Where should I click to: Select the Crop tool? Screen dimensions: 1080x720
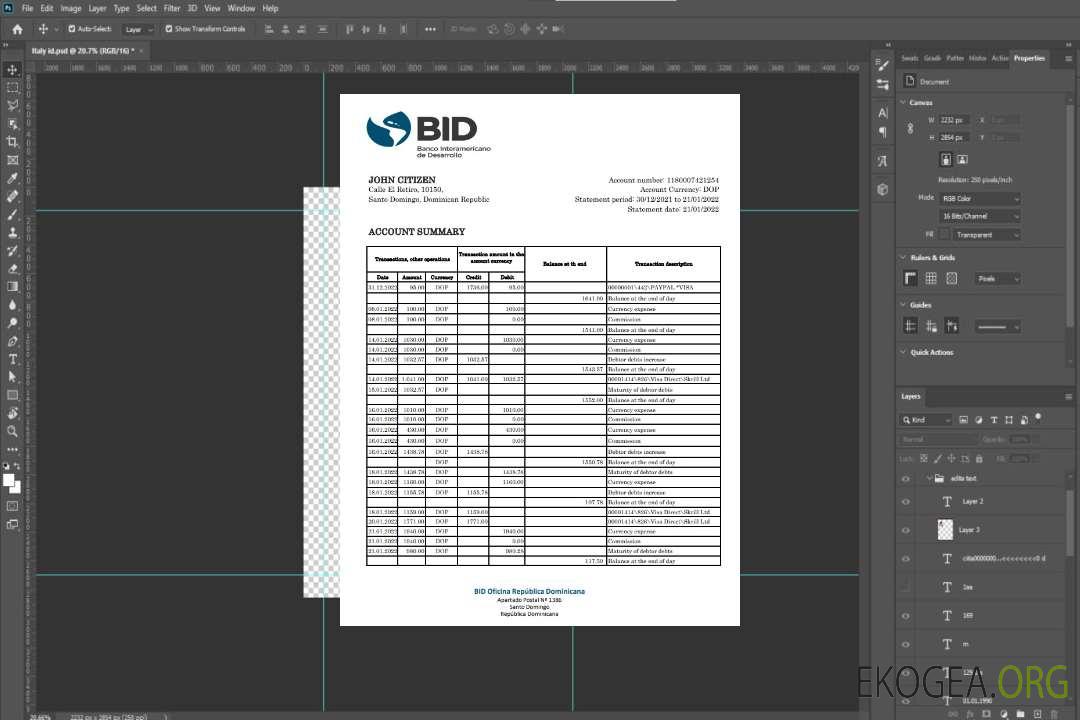click(x=12, y=142)
